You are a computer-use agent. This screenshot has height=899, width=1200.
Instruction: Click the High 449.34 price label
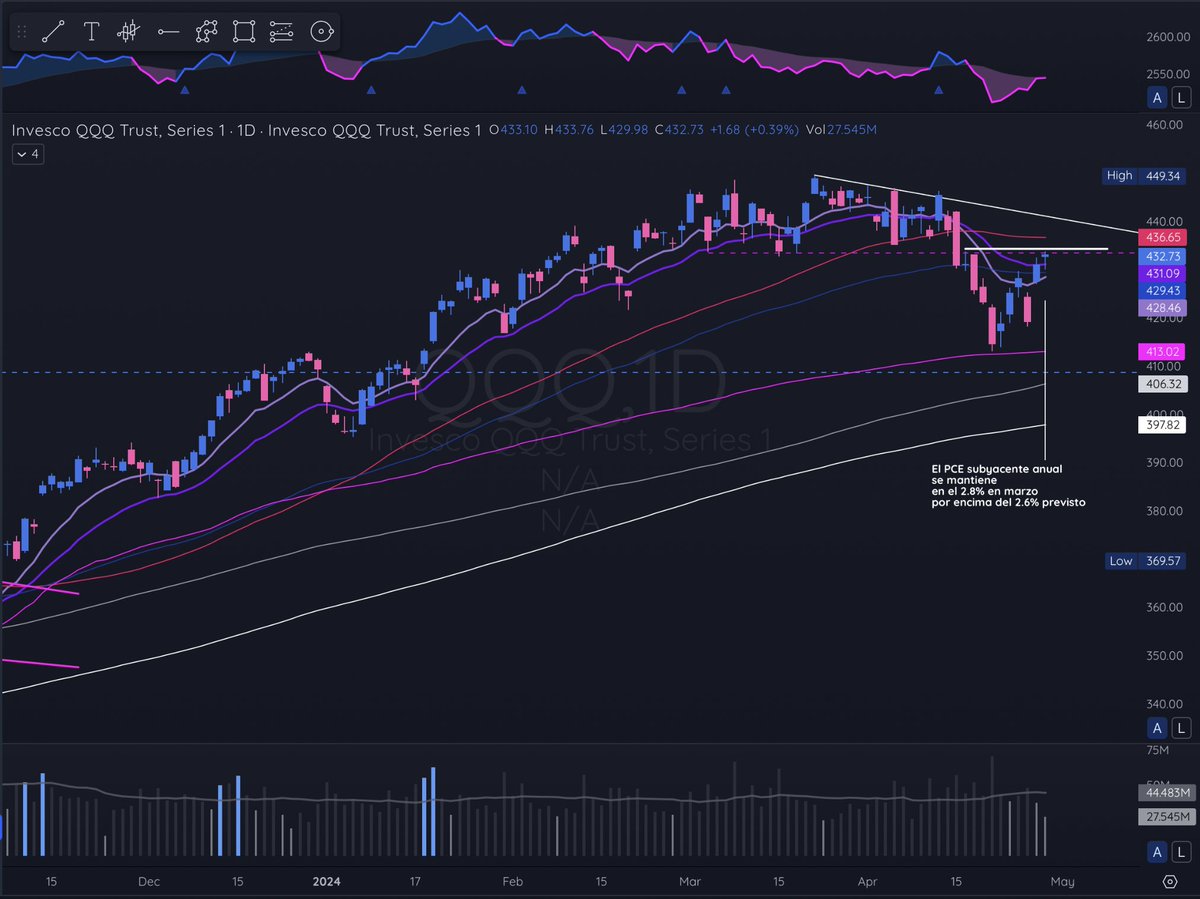pos(1144,175)
